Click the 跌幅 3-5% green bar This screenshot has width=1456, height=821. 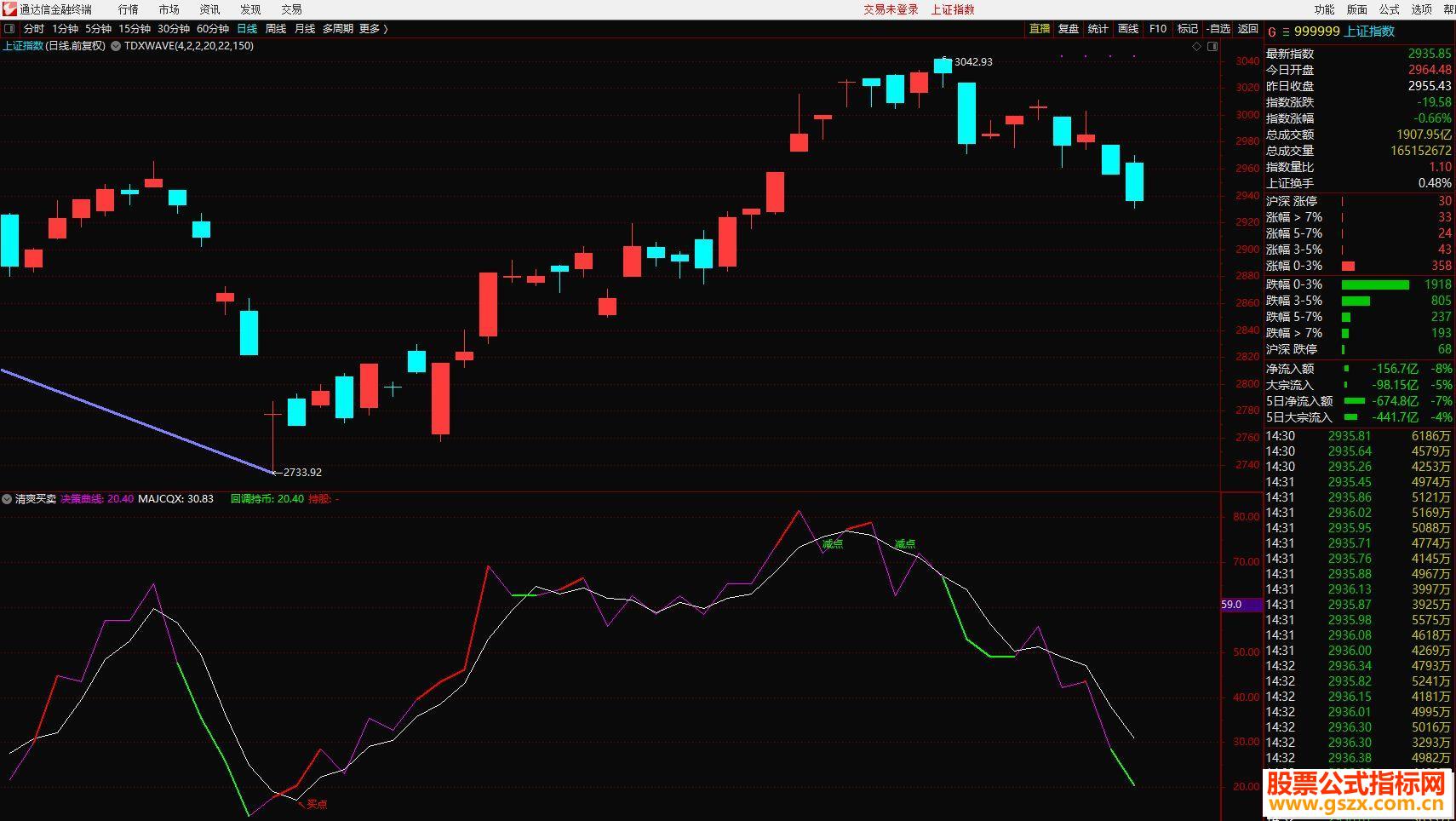point(1356,301)
